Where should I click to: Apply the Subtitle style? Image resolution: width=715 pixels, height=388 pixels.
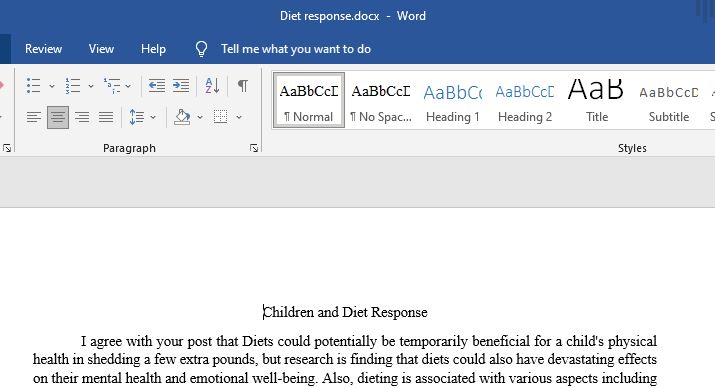[x=669, y=100]
